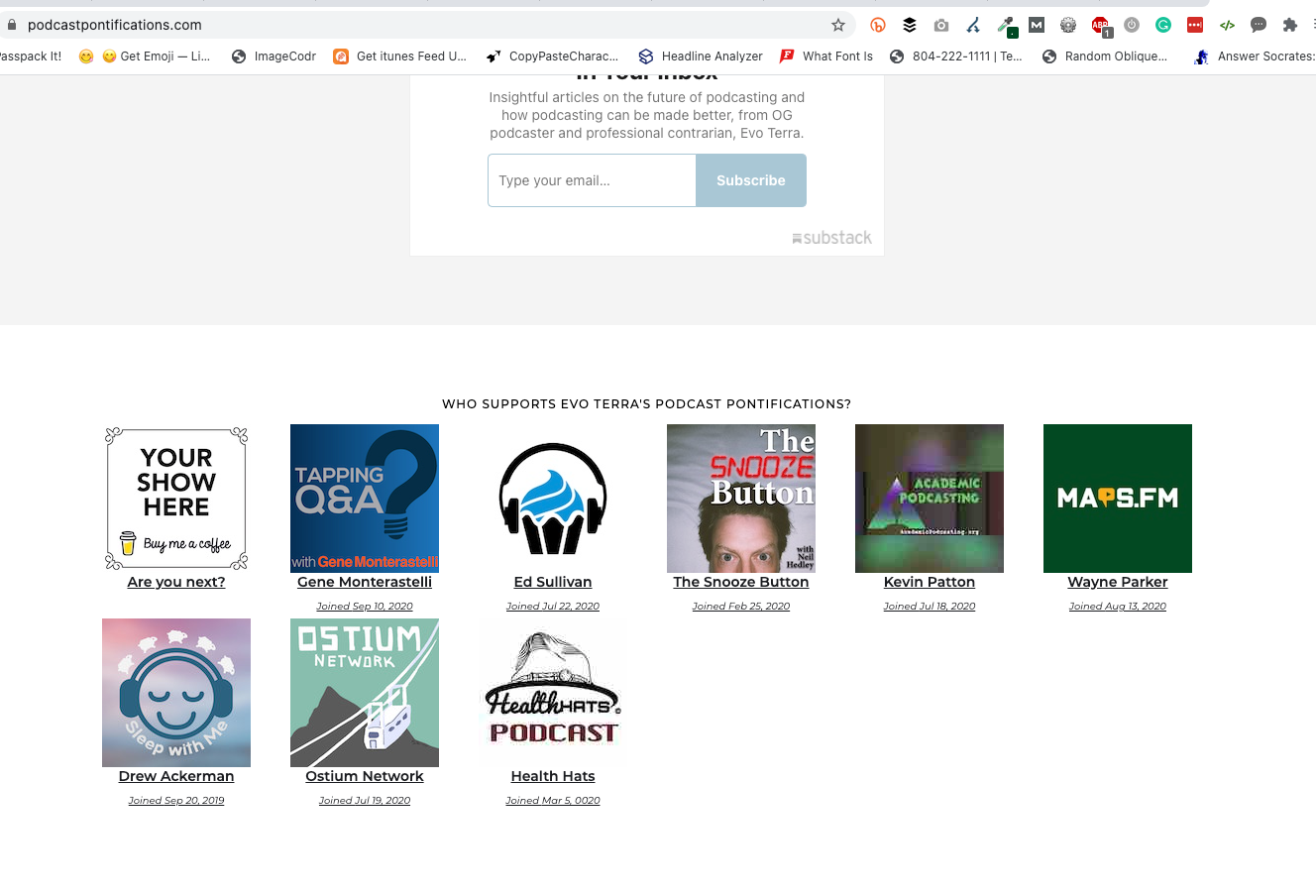The height and width of the screenshot is (896, 1316).
Task: Open the Get Emoji bookmark
Action: (156, 56)
